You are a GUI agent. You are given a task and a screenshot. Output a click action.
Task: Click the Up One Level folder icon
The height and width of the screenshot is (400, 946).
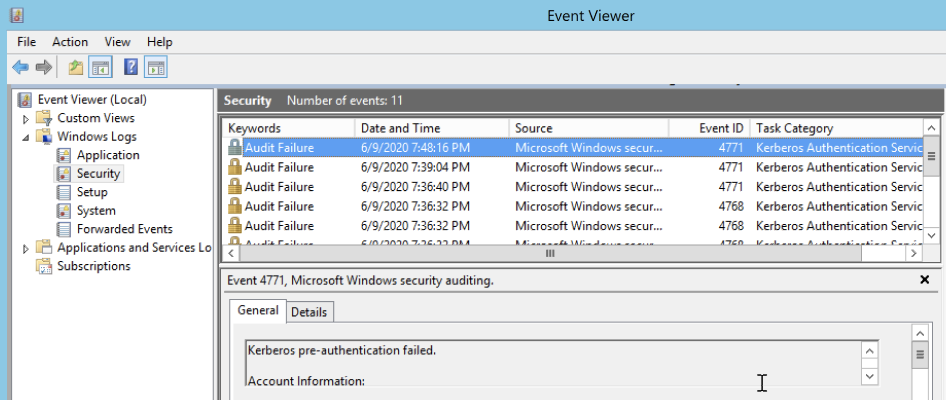click(x=76, y=67)
